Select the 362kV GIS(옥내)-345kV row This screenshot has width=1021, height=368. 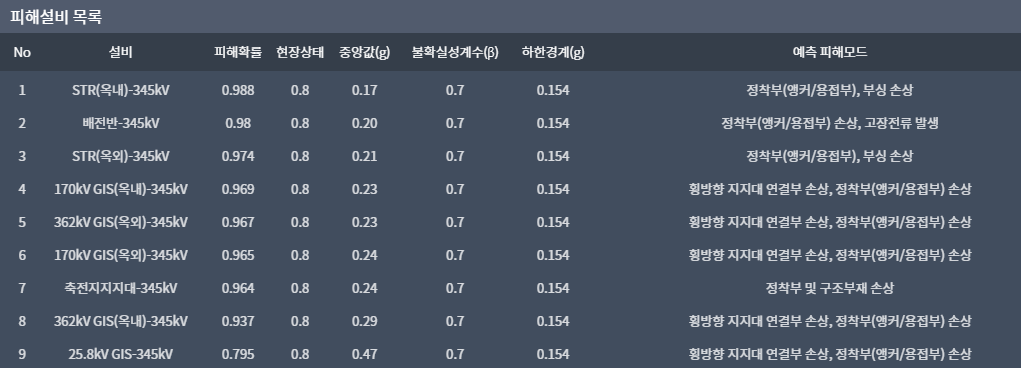(x=510, y=321)
